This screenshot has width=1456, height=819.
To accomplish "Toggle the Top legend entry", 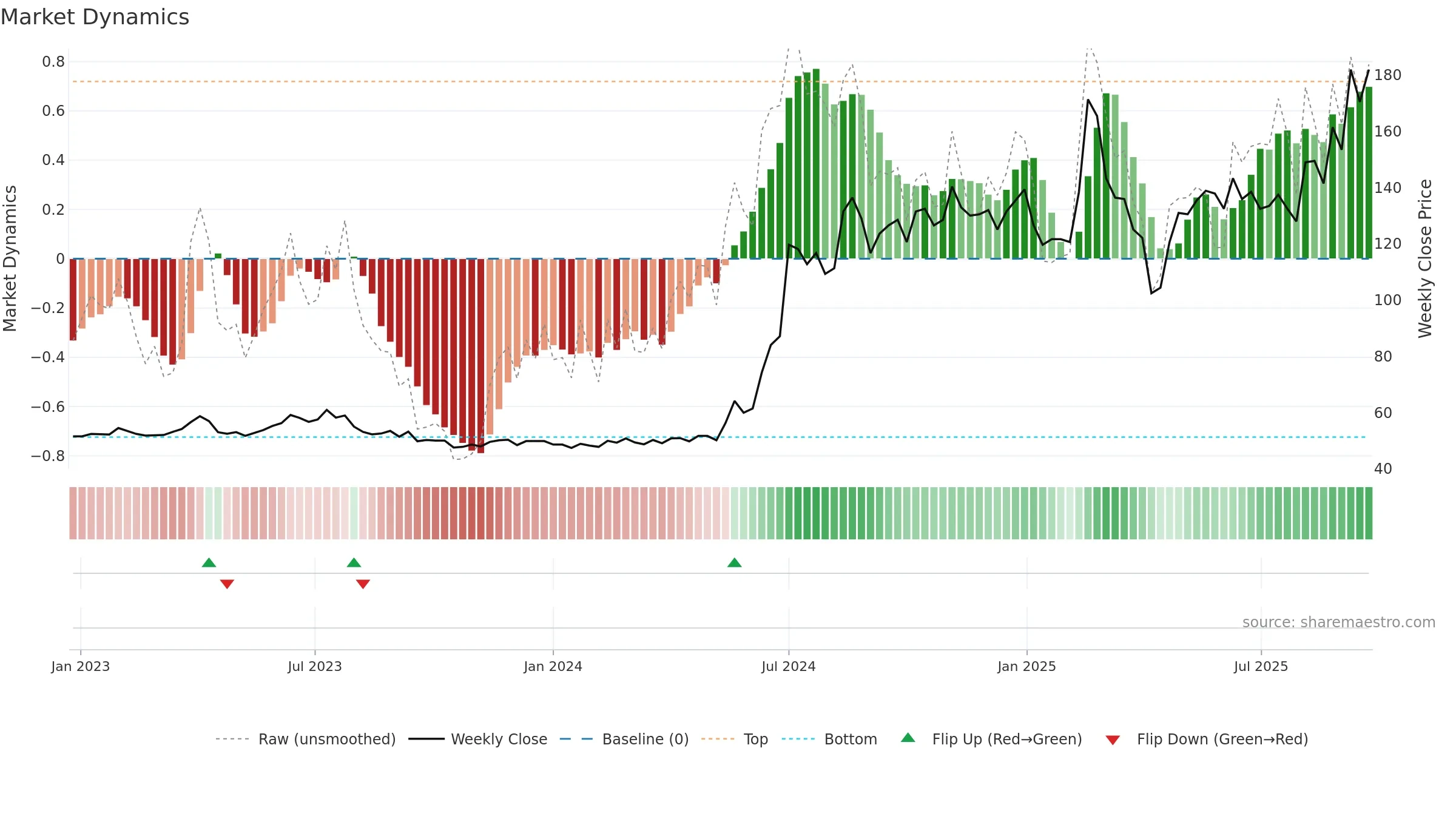I will pos(734,739).
